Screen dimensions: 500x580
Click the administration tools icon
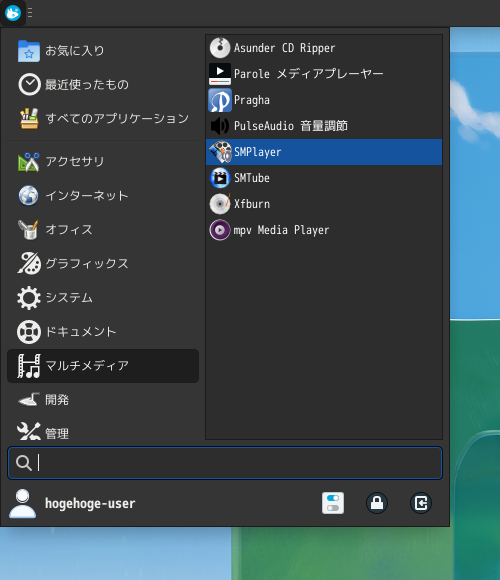tap(29, 431)
